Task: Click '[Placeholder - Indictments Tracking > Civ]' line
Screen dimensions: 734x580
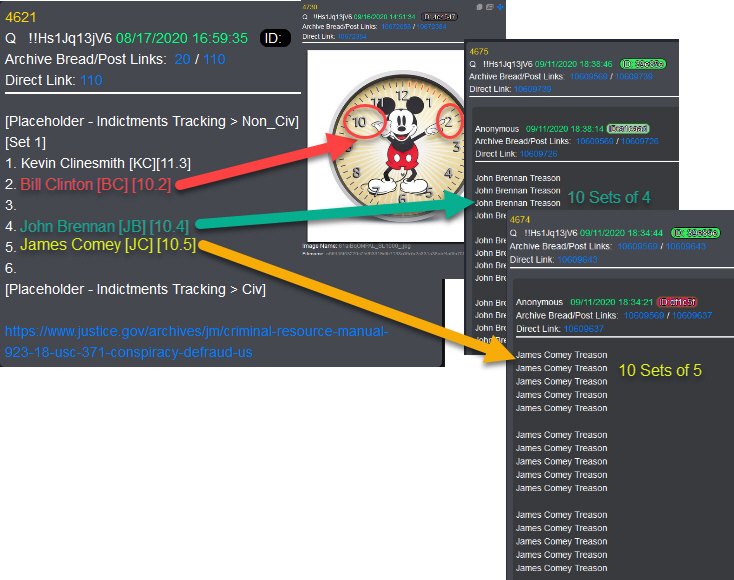Action: pyautogui.click(x=135, y=289)
